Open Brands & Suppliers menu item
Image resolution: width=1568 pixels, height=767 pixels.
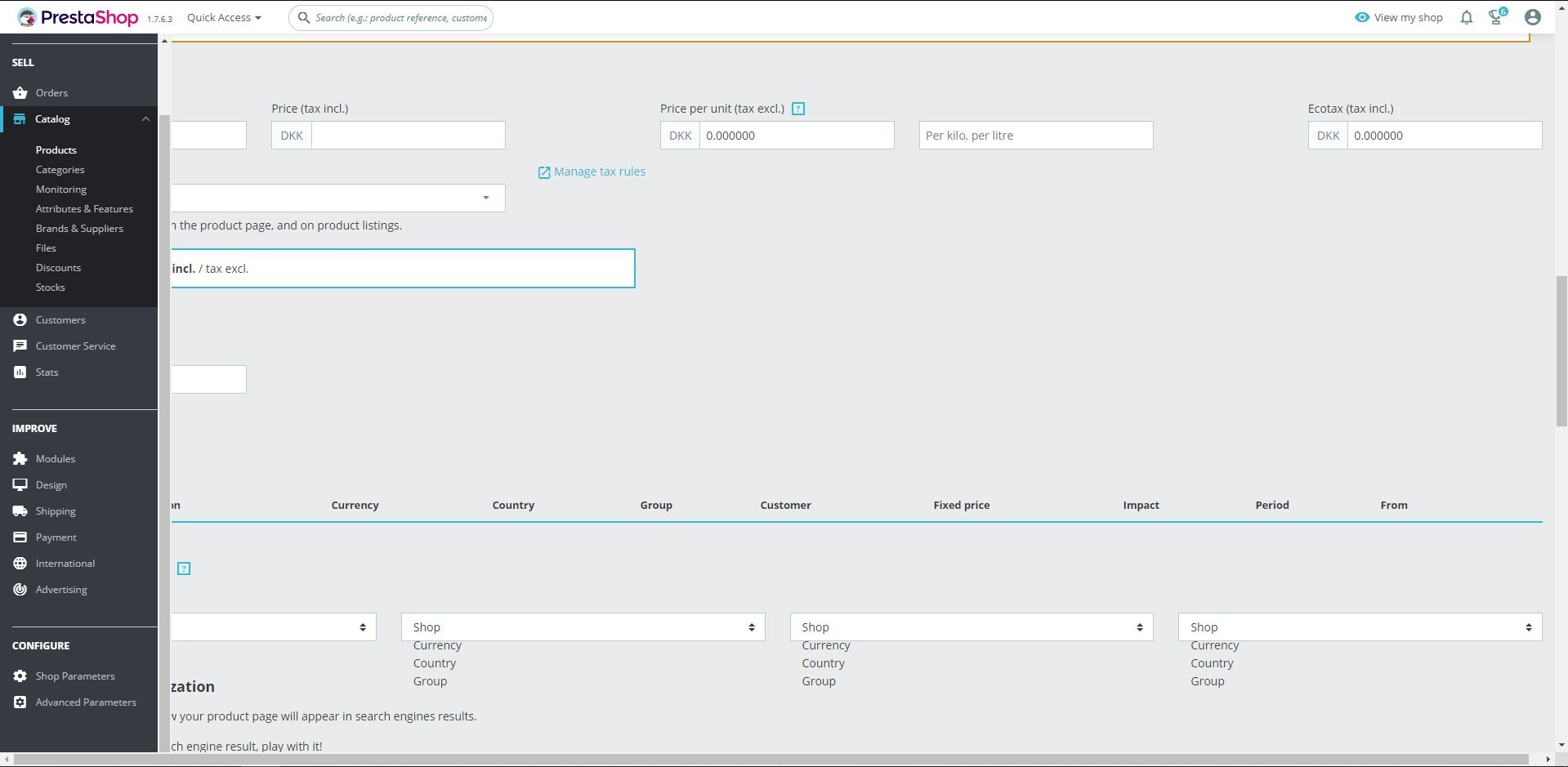79,229
